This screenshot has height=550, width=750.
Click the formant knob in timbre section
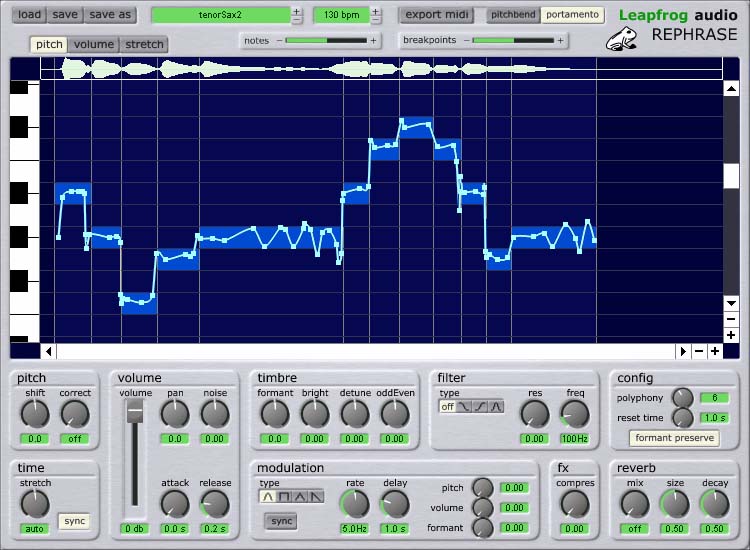(275, 414)
